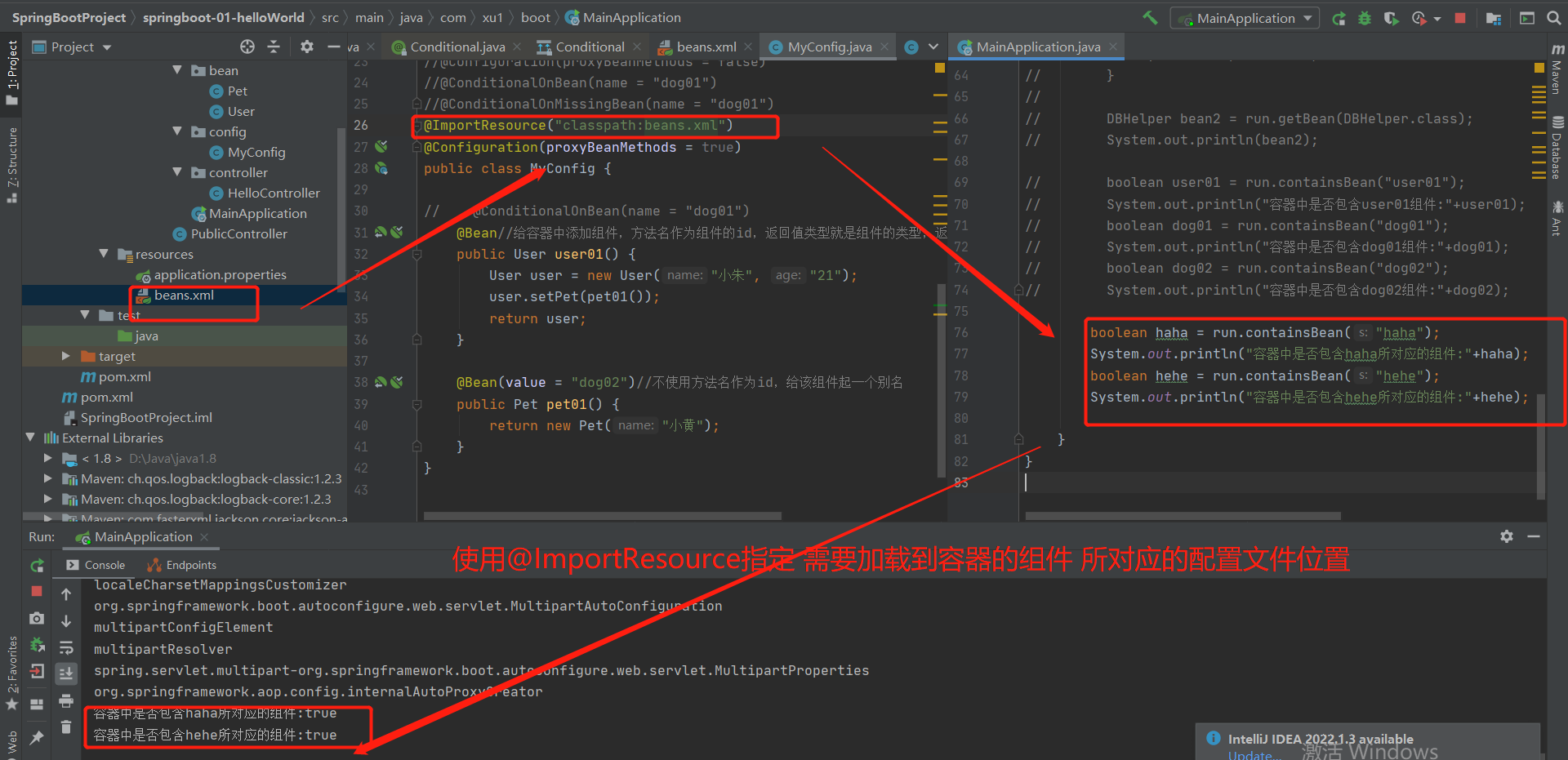Click MainApplication editor vertical scrollbar
The image size is (1568, 760).
click(x=1540, y=446)
